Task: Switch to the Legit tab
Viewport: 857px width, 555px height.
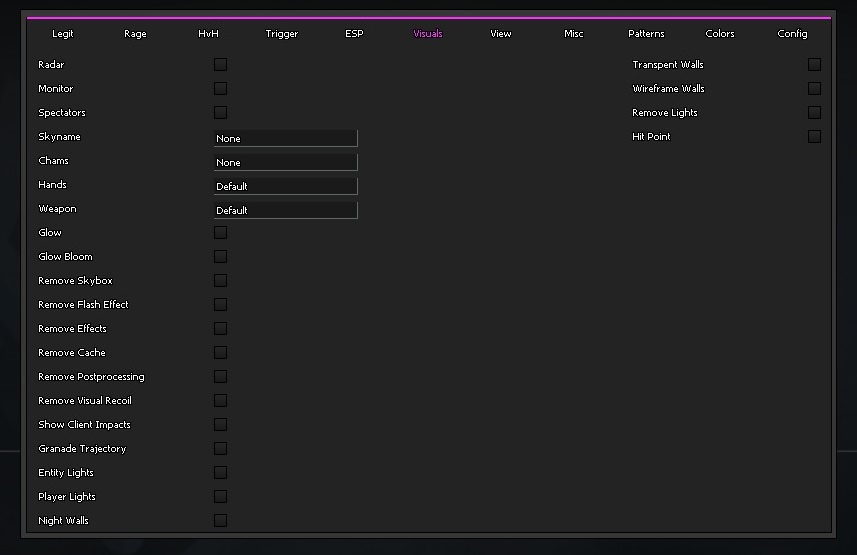Action: pos(63,34)
